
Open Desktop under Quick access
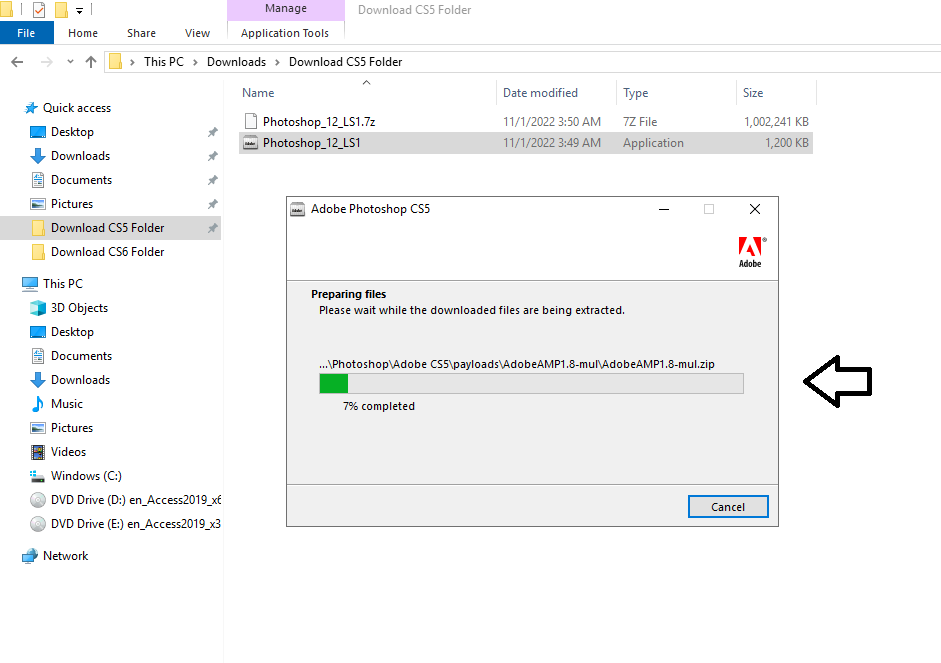point(72,132)
